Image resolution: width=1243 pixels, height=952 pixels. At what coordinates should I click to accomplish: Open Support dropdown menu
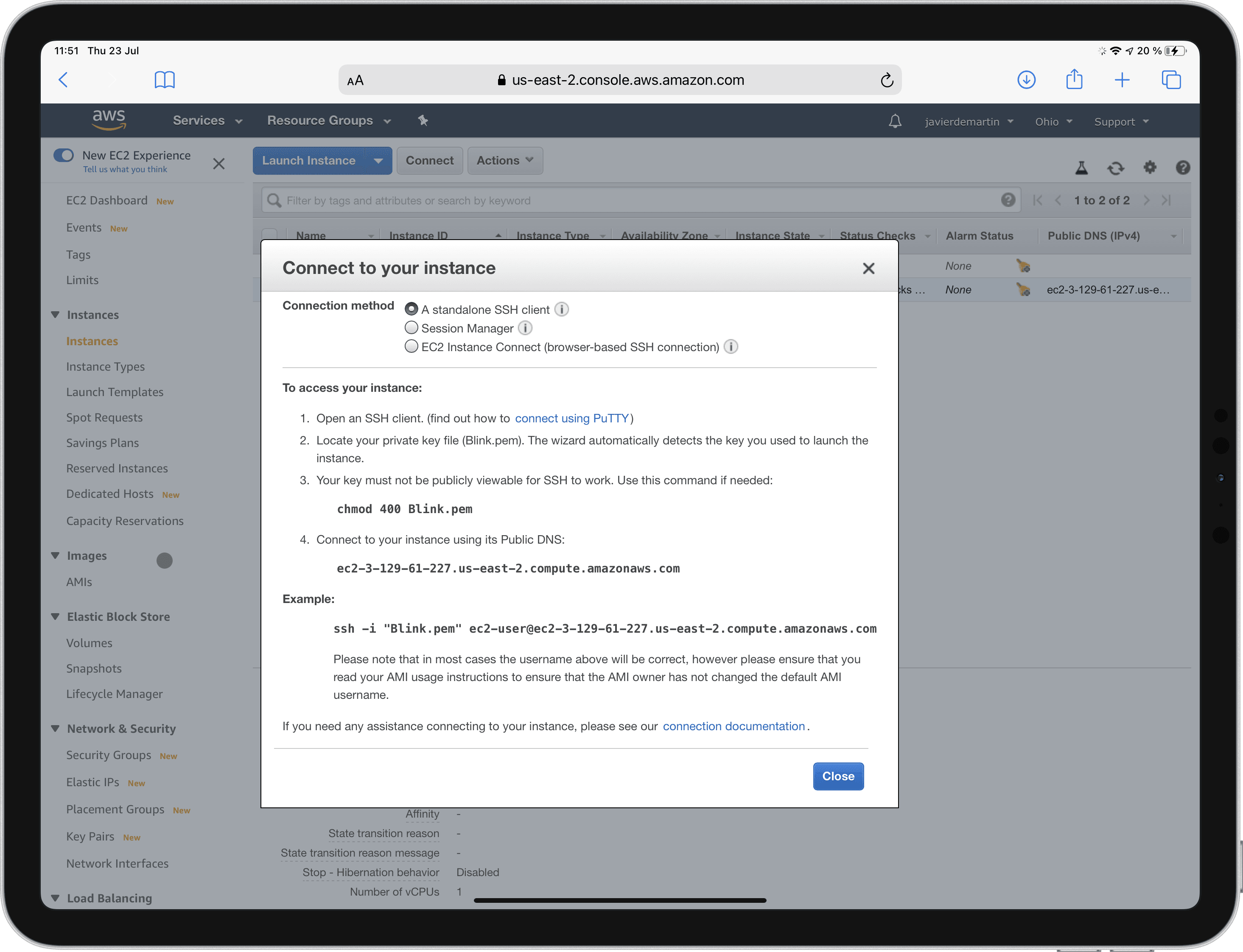click(1121, 122)
